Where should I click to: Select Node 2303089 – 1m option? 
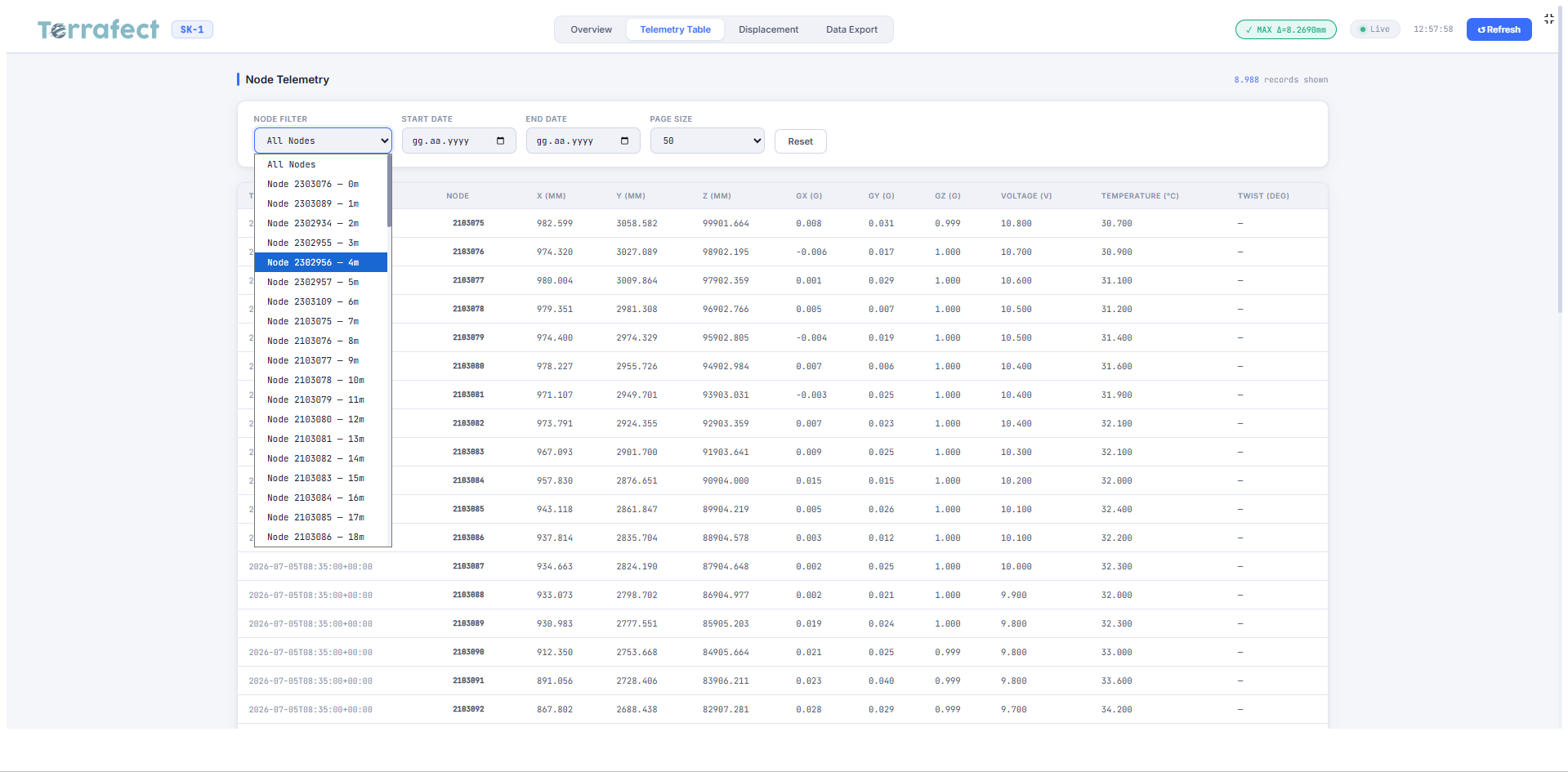pyautogui.click(x=320, y=203)
